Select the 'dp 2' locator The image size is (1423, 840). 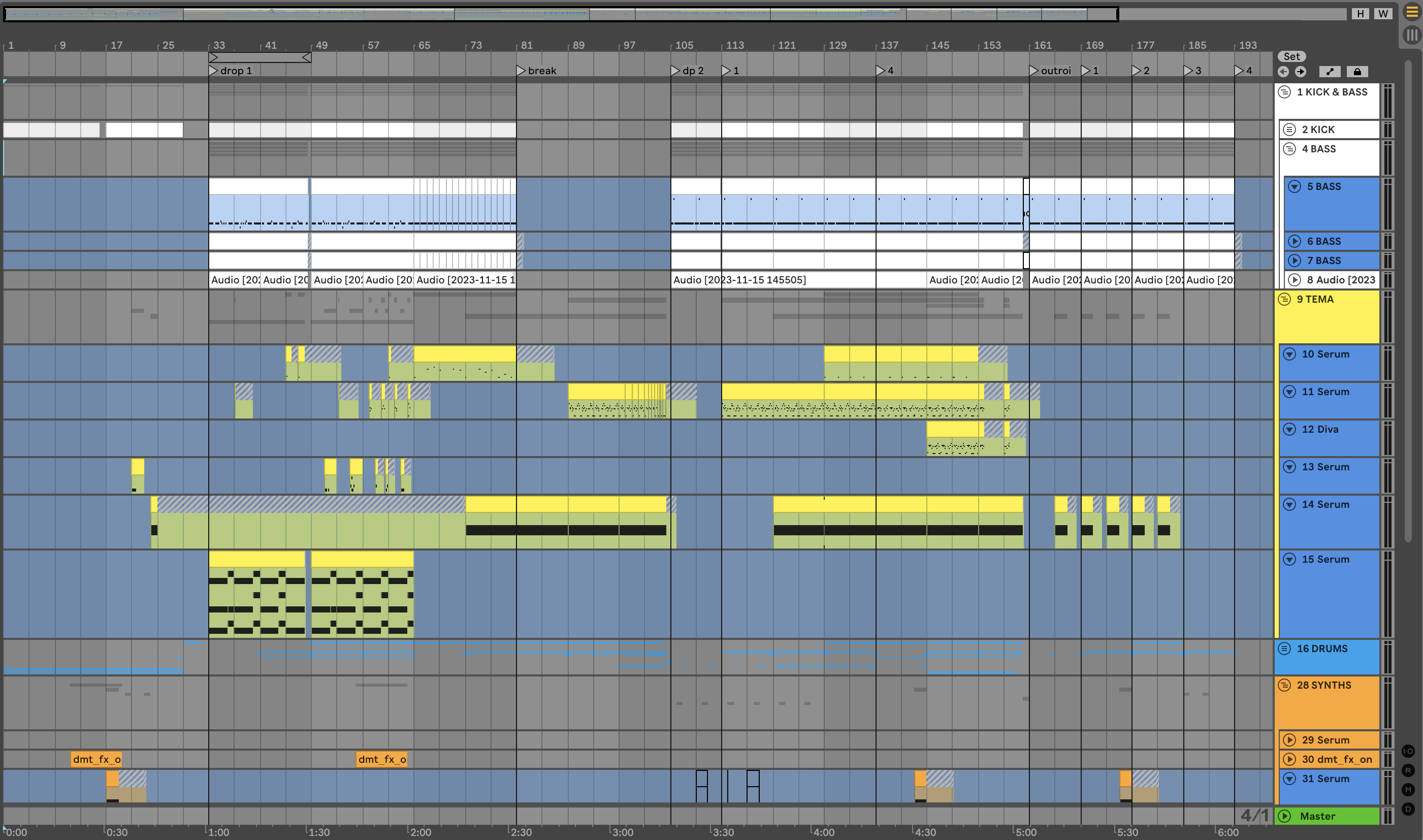[x=687, y=70]
